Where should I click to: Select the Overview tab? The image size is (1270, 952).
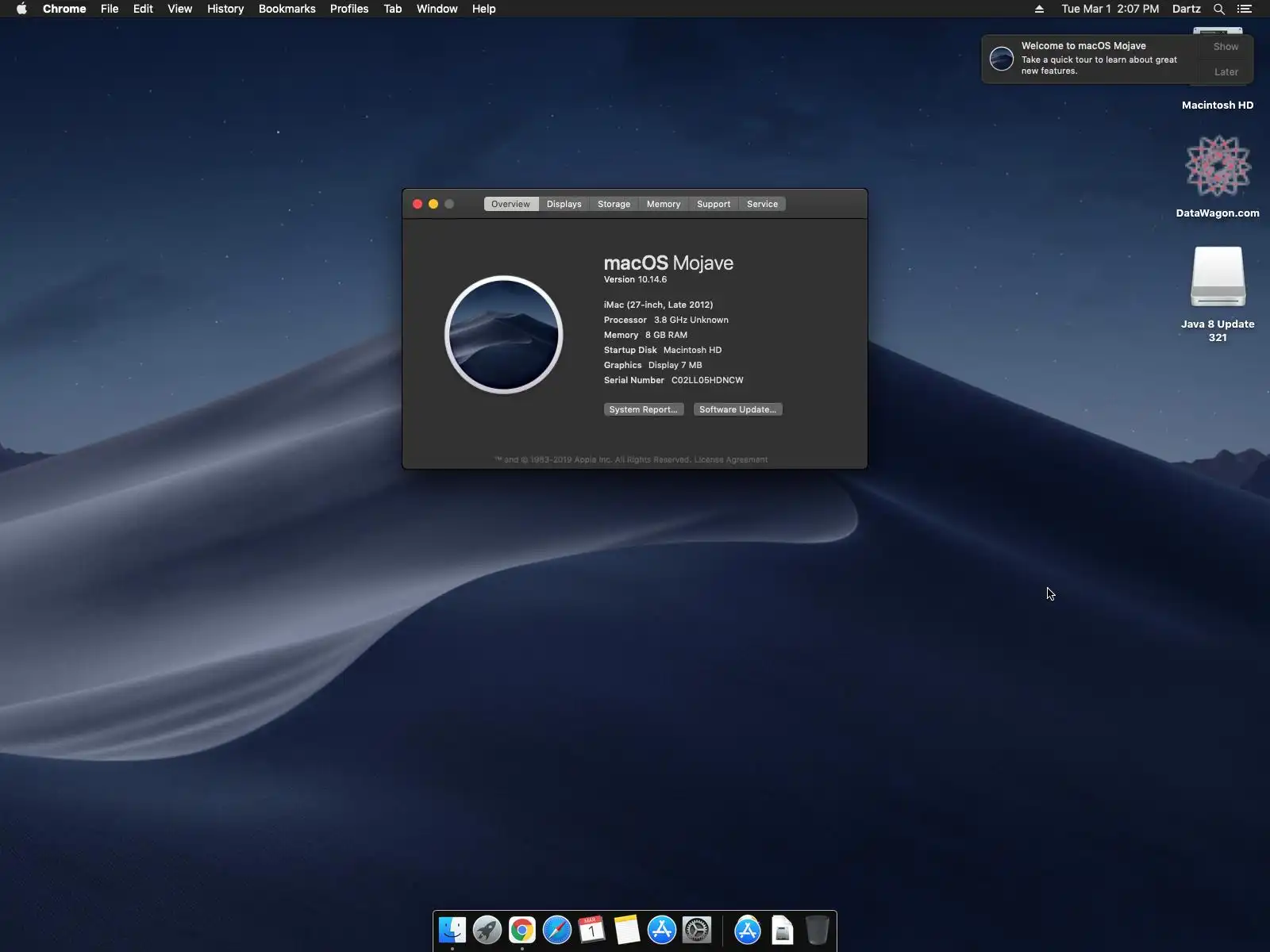tap(510, 204)
